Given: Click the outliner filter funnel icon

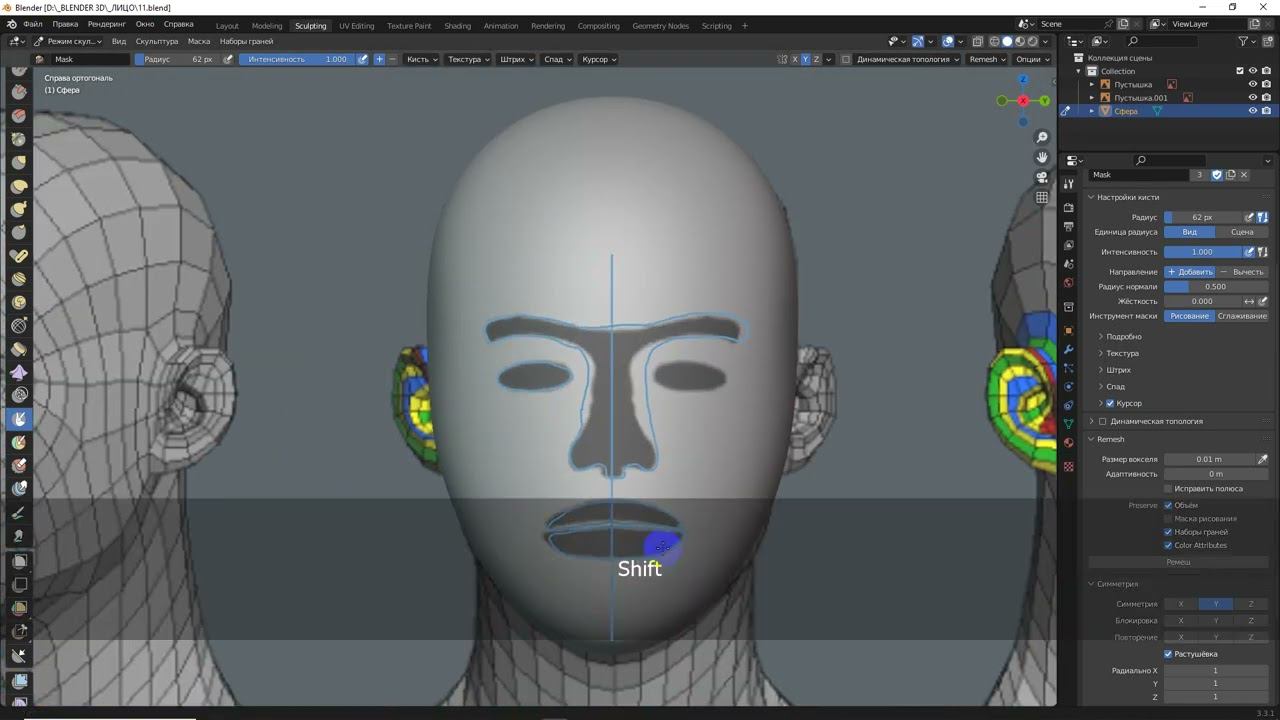Looking at the screenshot, I should 1243,41.
